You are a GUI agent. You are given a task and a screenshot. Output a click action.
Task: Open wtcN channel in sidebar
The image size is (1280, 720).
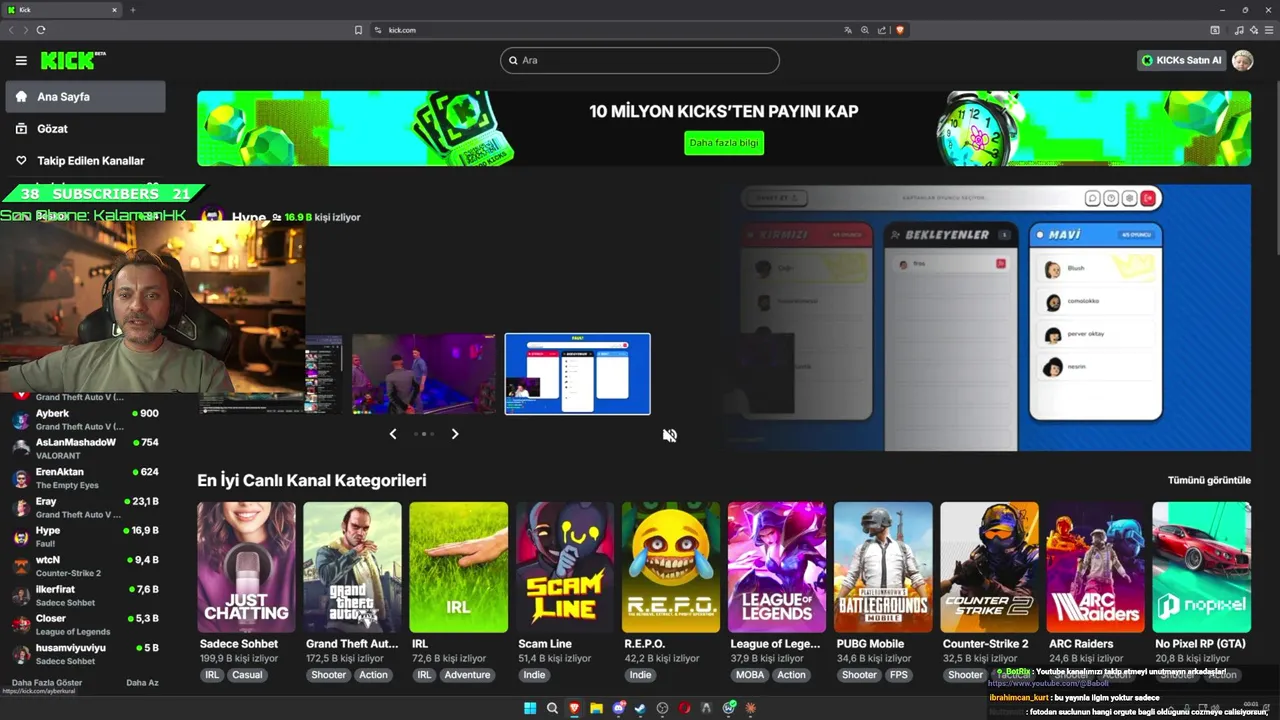pos(86,566)
